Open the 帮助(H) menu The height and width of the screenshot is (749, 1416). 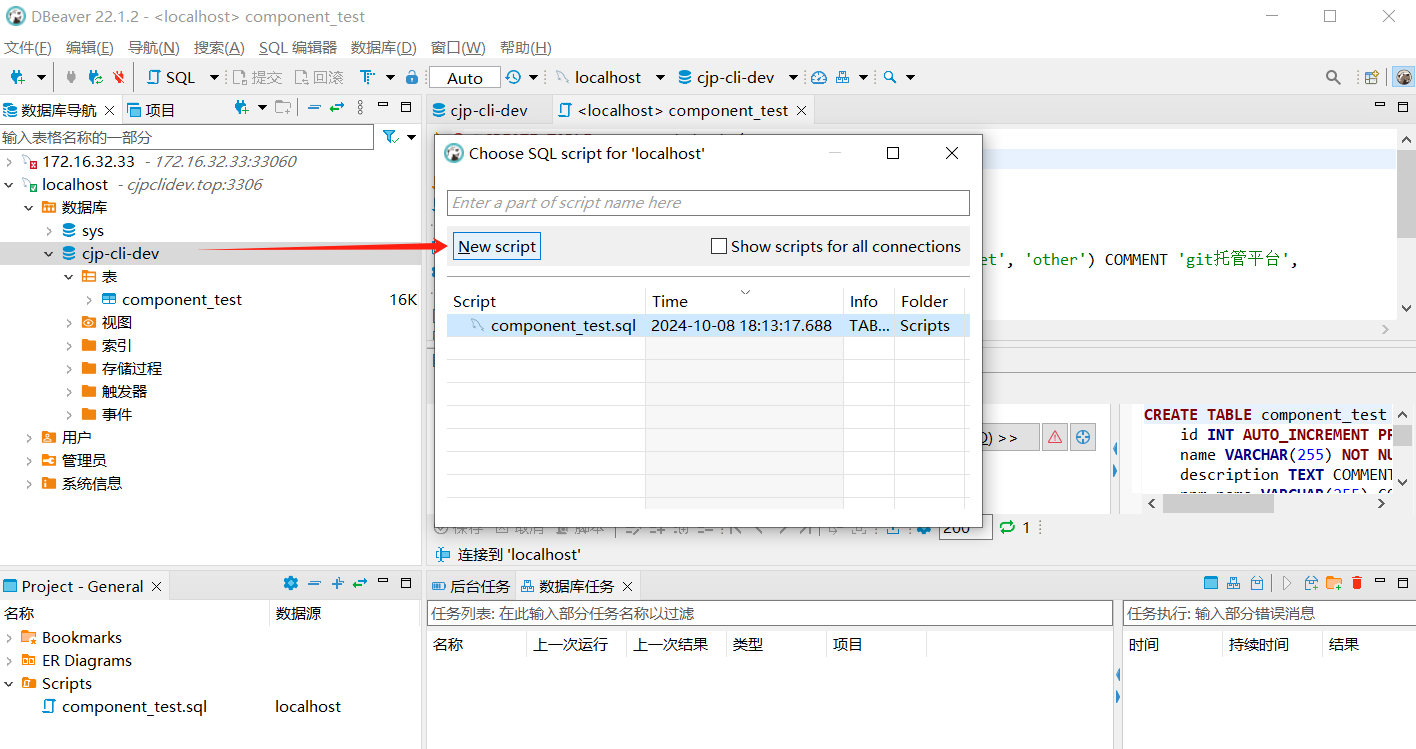[526, 47]
